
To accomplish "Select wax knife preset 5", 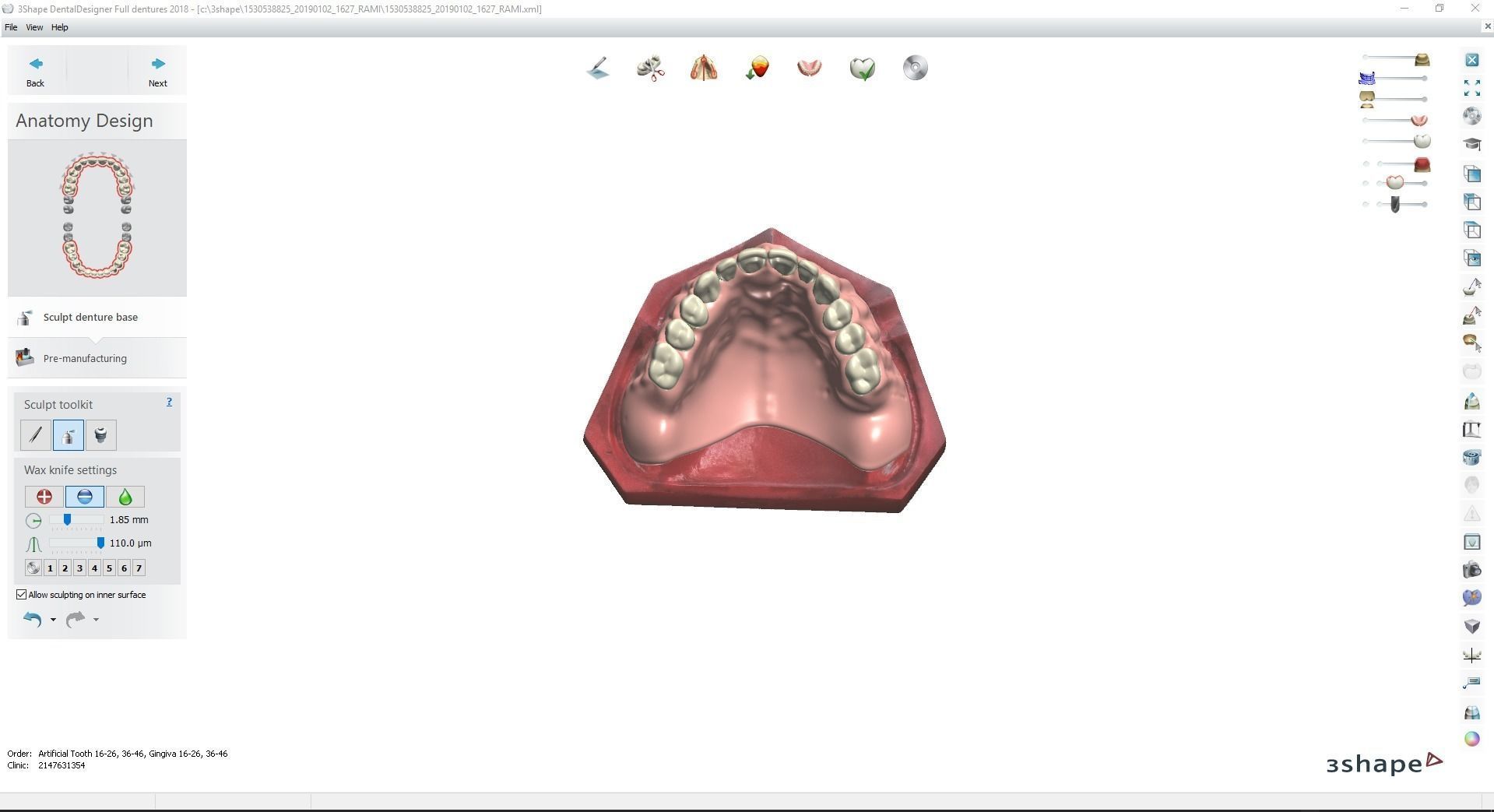I will coord(110,568).
